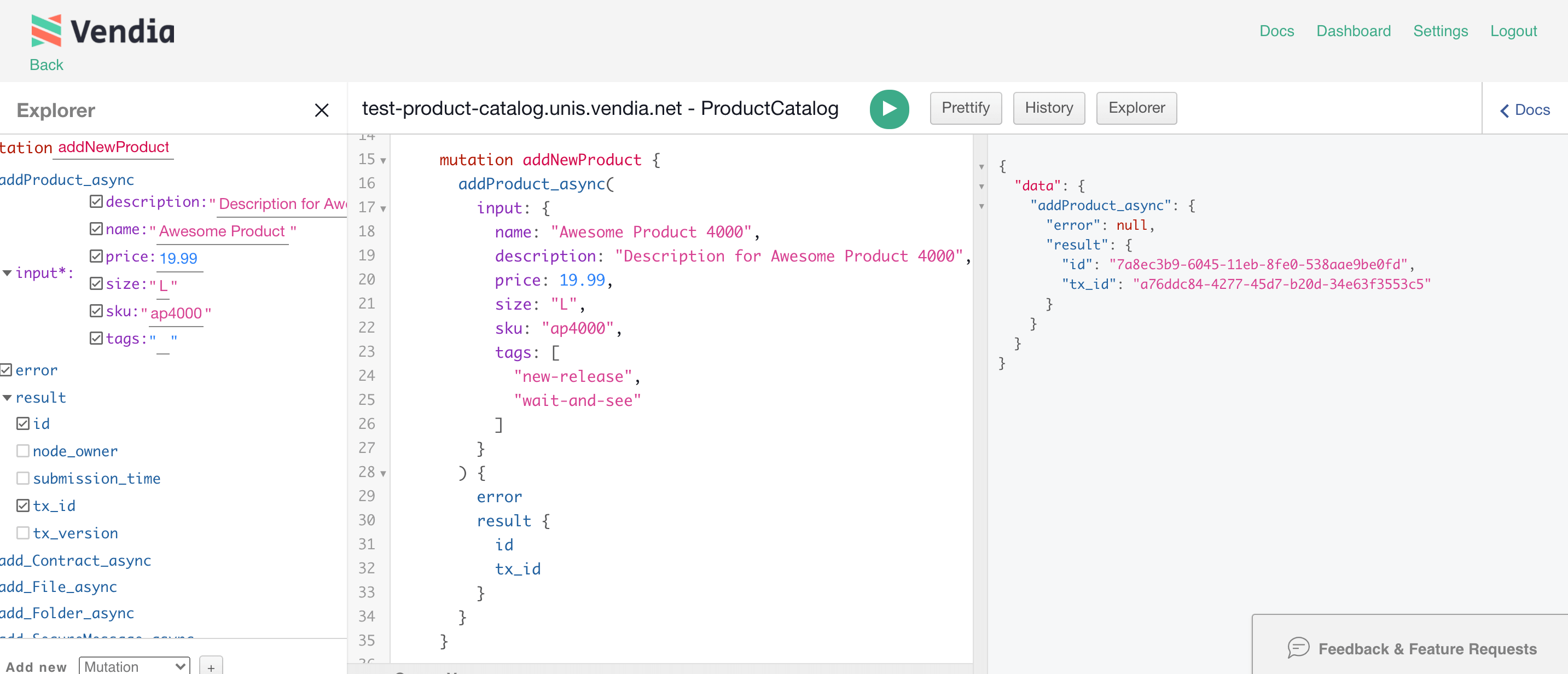Viewport: 1568px width, 674px height.
Task: Add new operation with plus button
Action: pyautogui.click(x=211, y=667)
